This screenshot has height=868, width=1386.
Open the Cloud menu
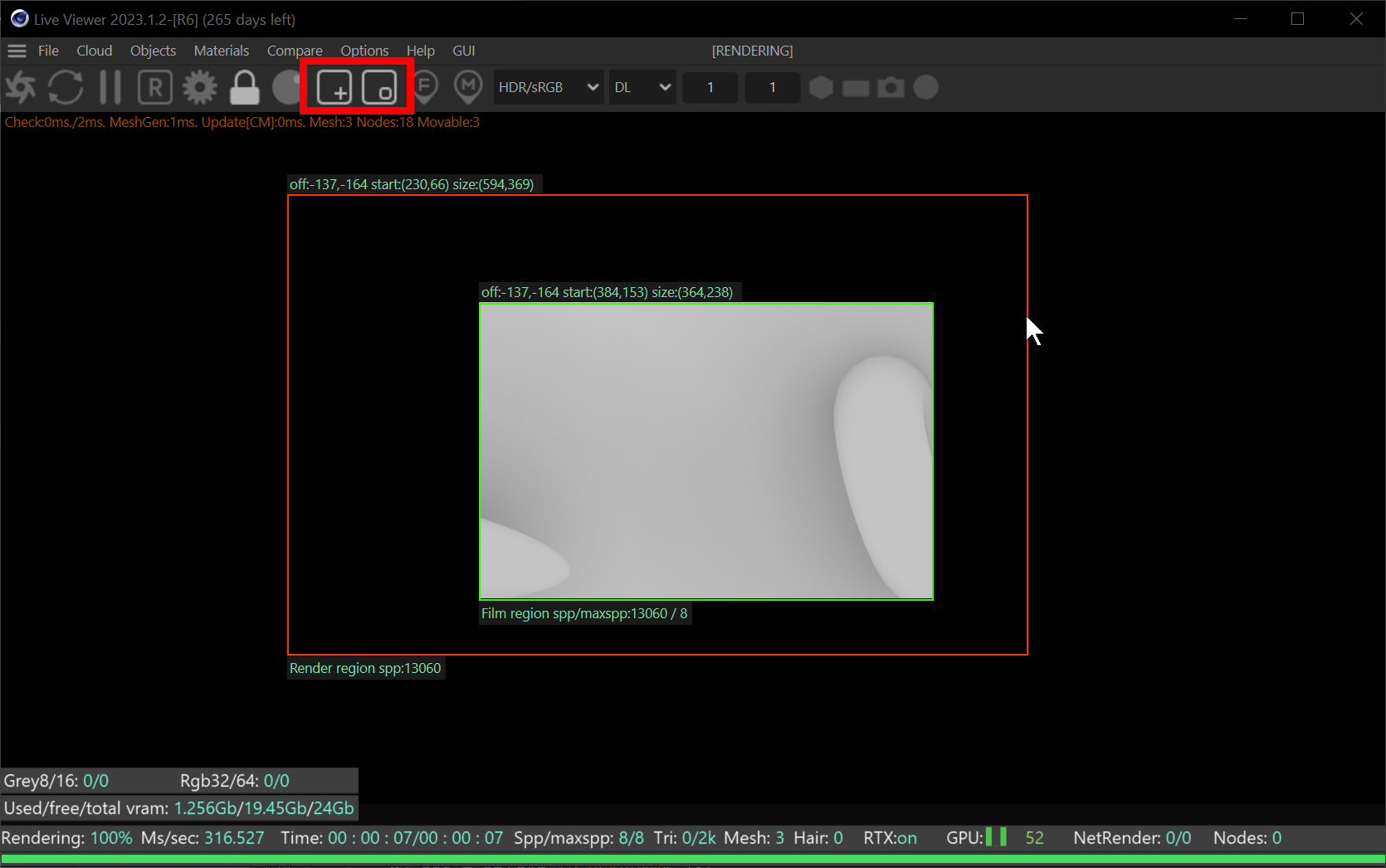95,51
